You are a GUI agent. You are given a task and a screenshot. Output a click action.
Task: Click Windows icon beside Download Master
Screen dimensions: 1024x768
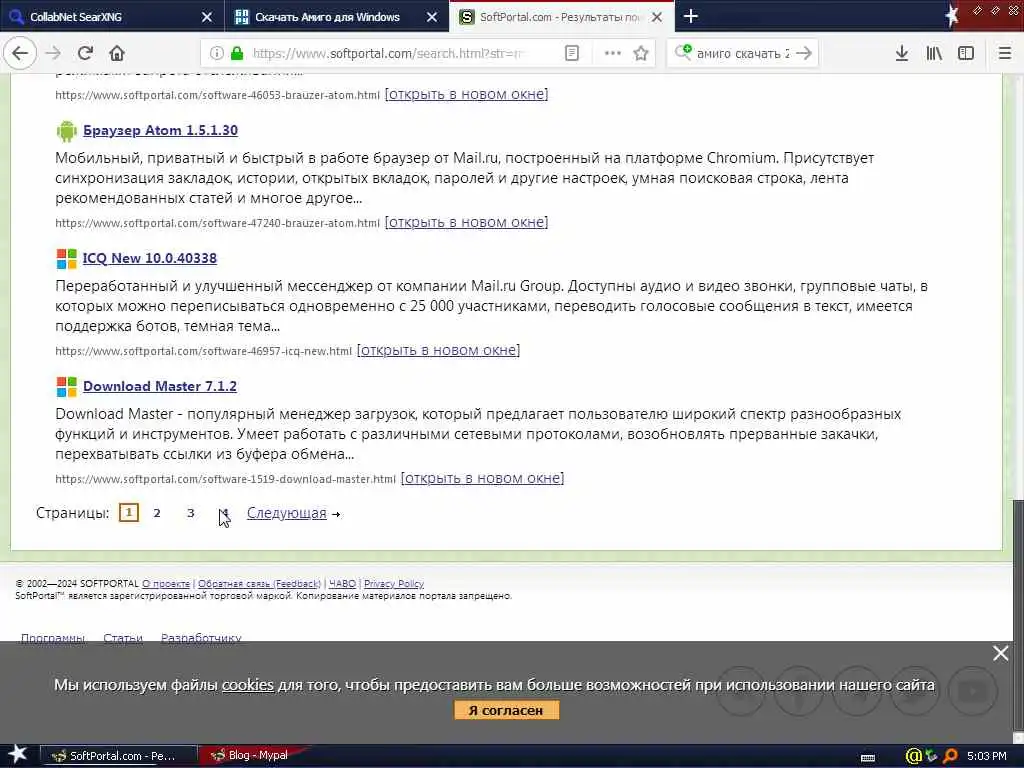click(67, 387)
